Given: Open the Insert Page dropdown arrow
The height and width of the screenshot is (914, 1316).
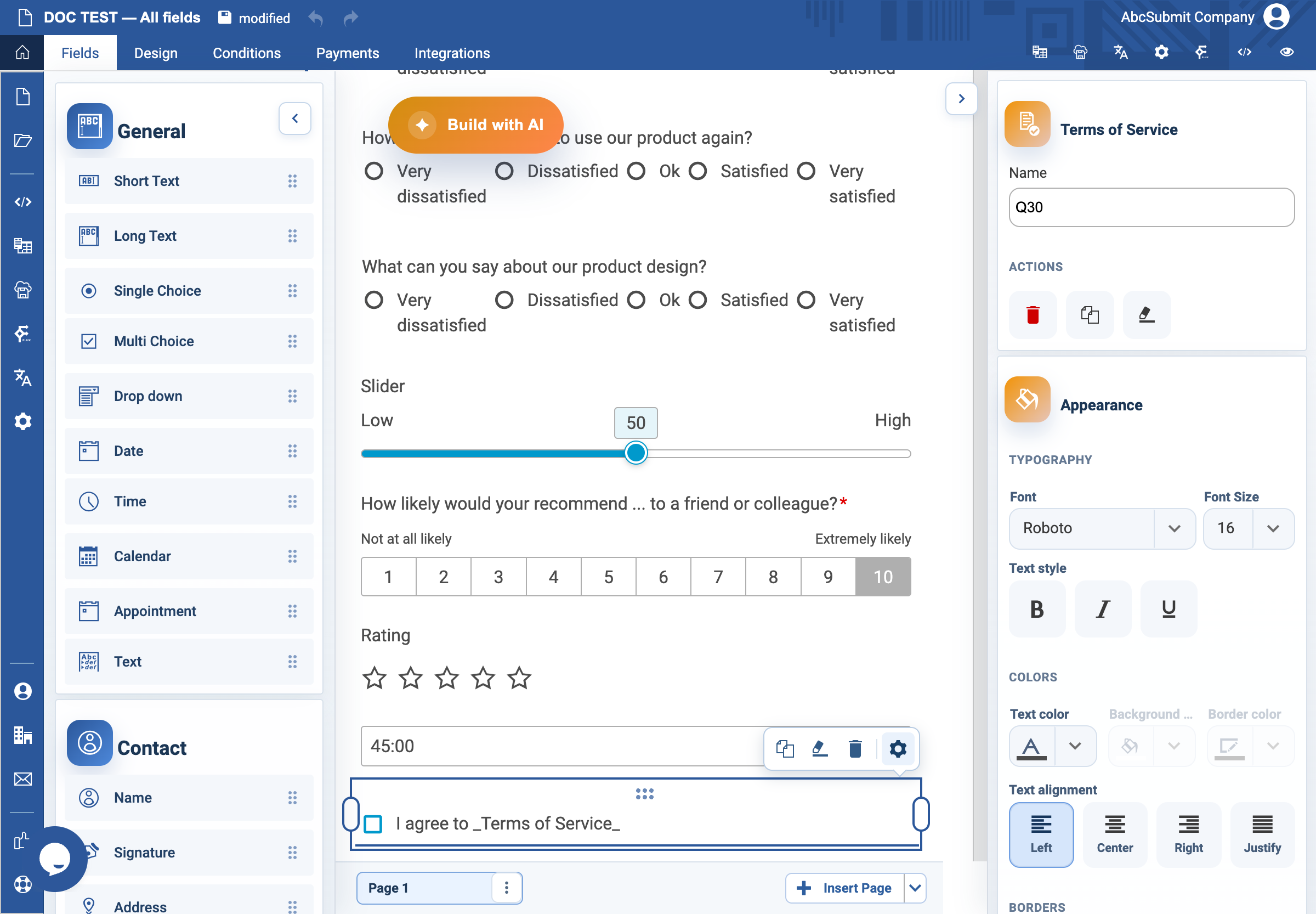Looking at the screenshot, I should (x=915, y=888).
